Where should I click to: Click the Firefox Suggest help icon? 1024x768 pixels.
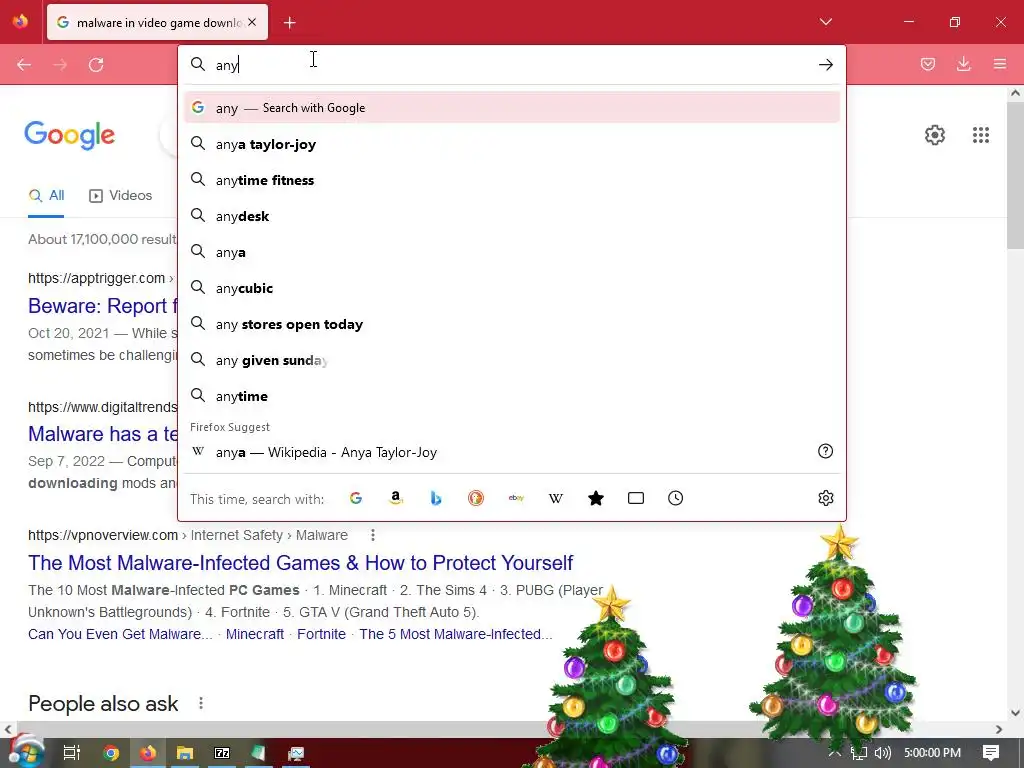825,451
